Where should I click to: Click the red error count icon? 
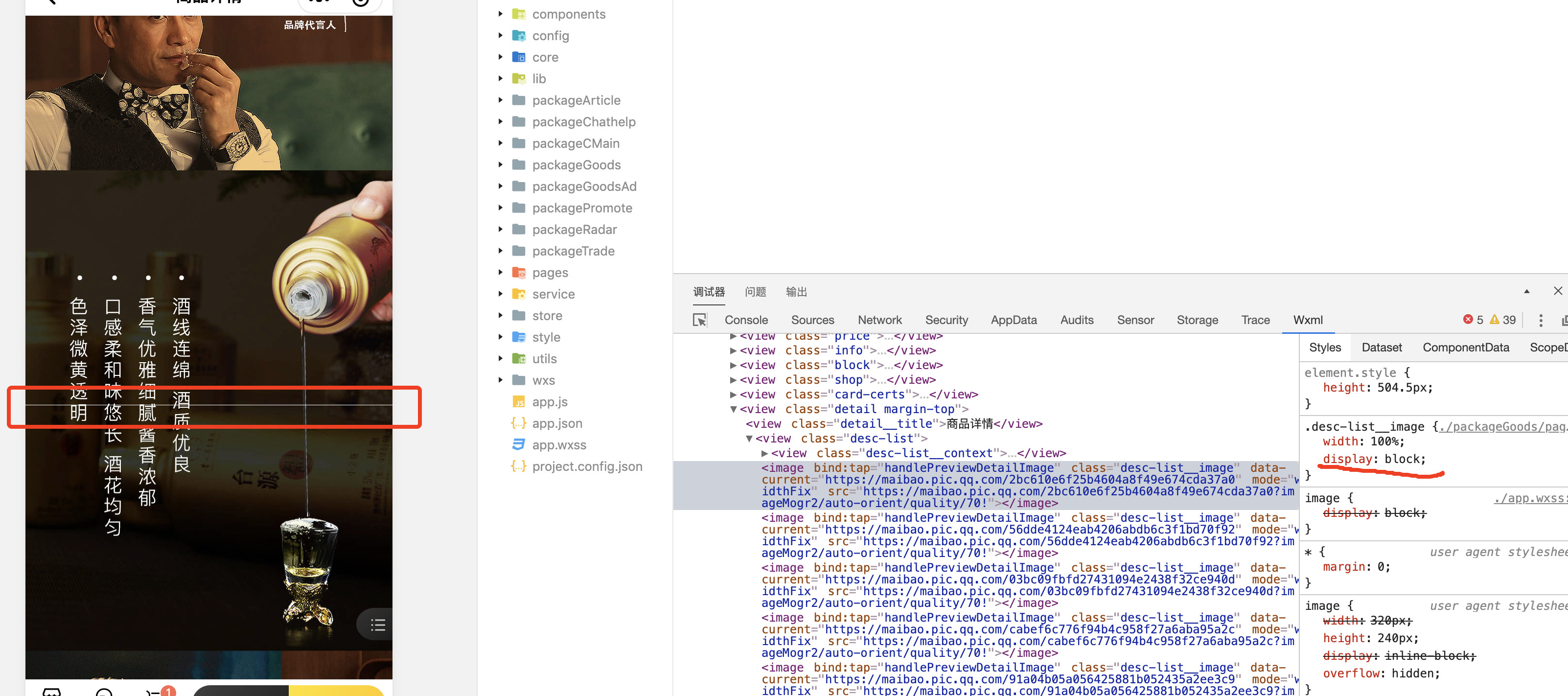coord(1468,320)
